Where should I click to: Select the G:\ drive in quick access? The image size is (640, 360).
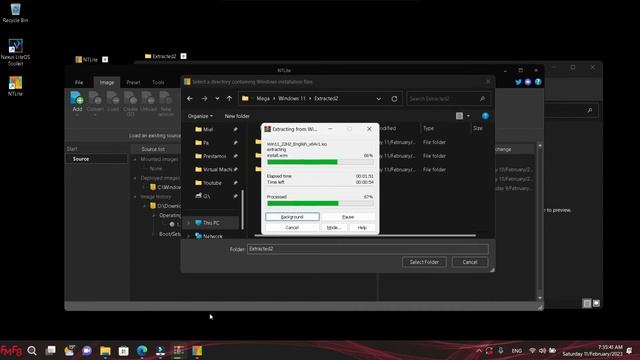[x=203, y=196]
